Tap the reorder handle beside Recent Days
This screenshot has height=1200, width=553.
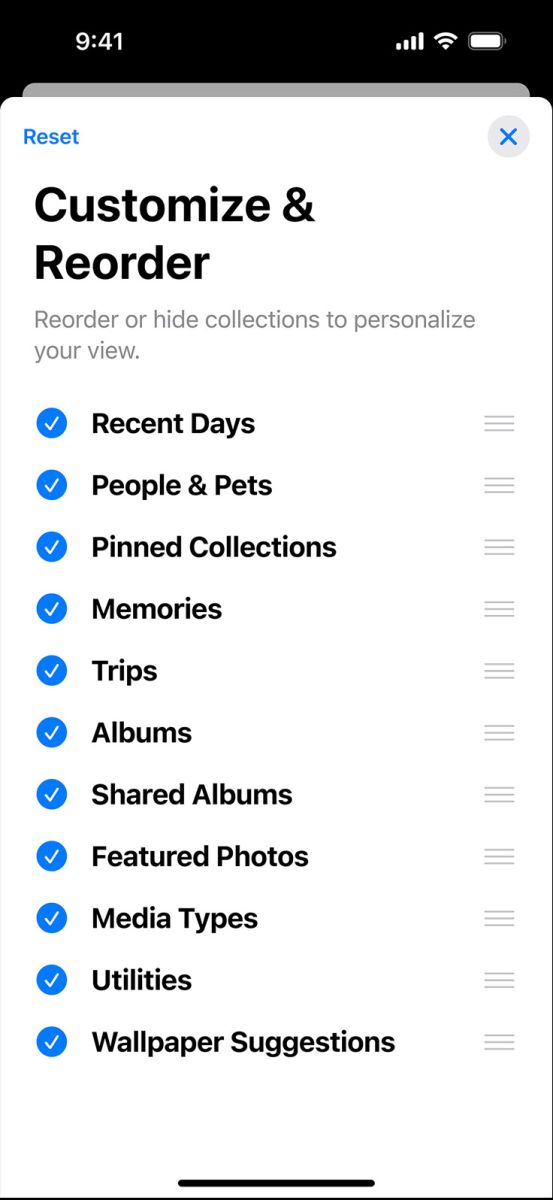coord(499,423)
